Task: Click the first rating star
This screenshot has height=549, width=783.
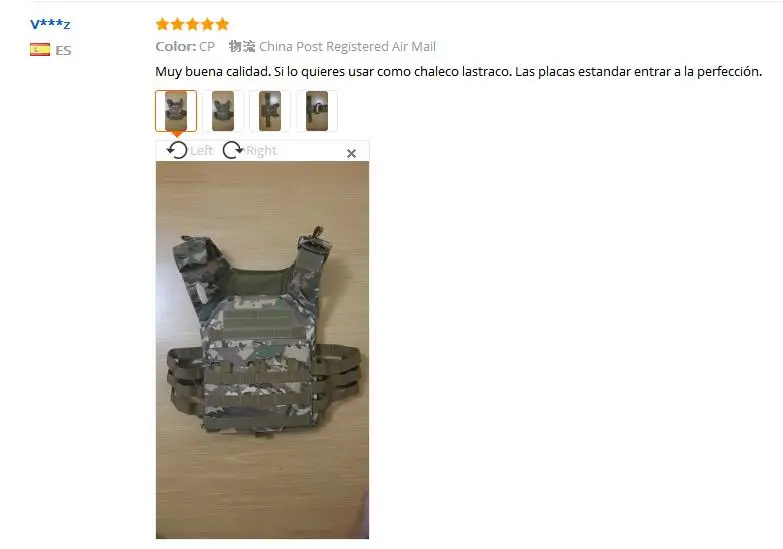Action: point(162,23)
